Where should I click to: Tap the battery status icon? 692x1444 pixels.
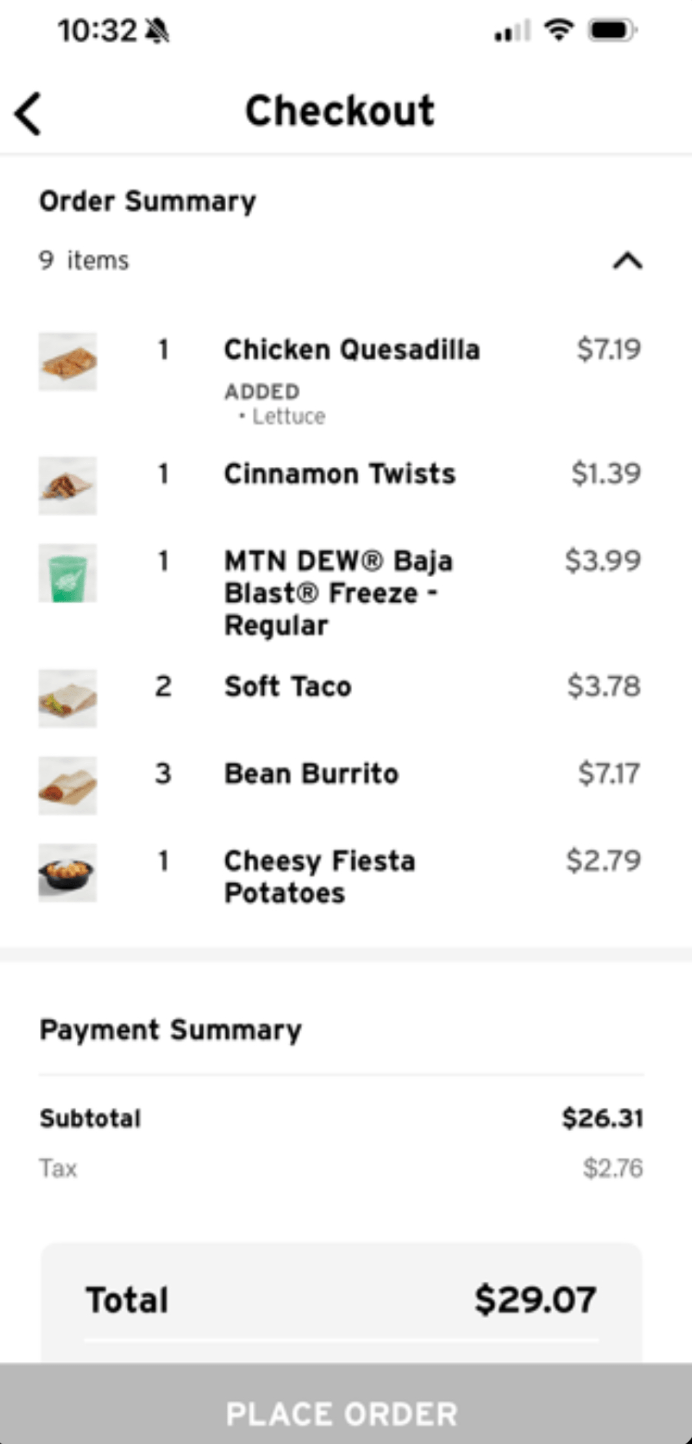click(611, 31)
